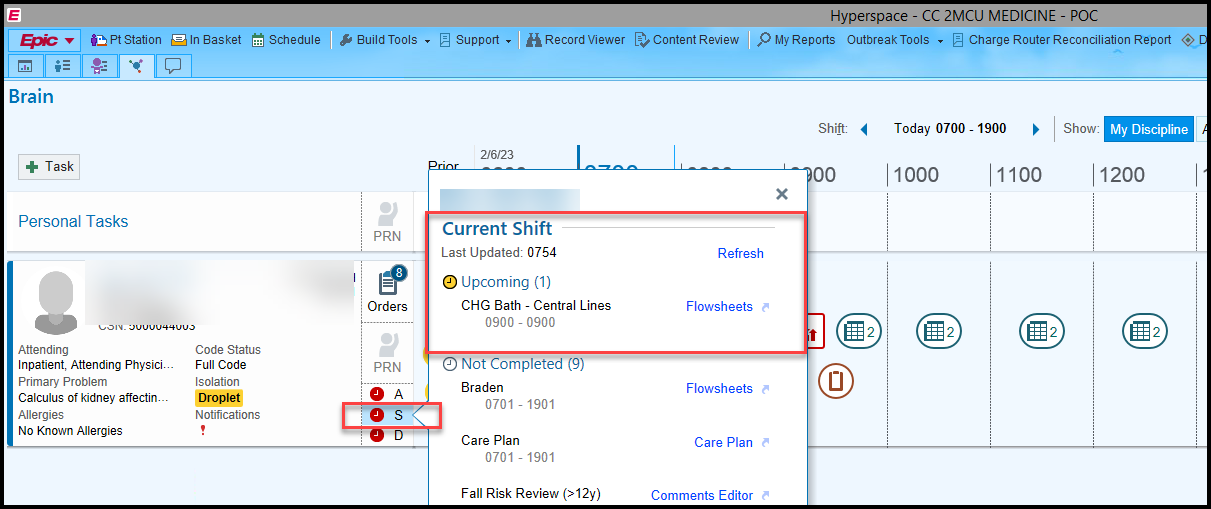Collapse the Upcoming (1) section
The width and height of the screenshot is (1211, 509).
point(496,282)
